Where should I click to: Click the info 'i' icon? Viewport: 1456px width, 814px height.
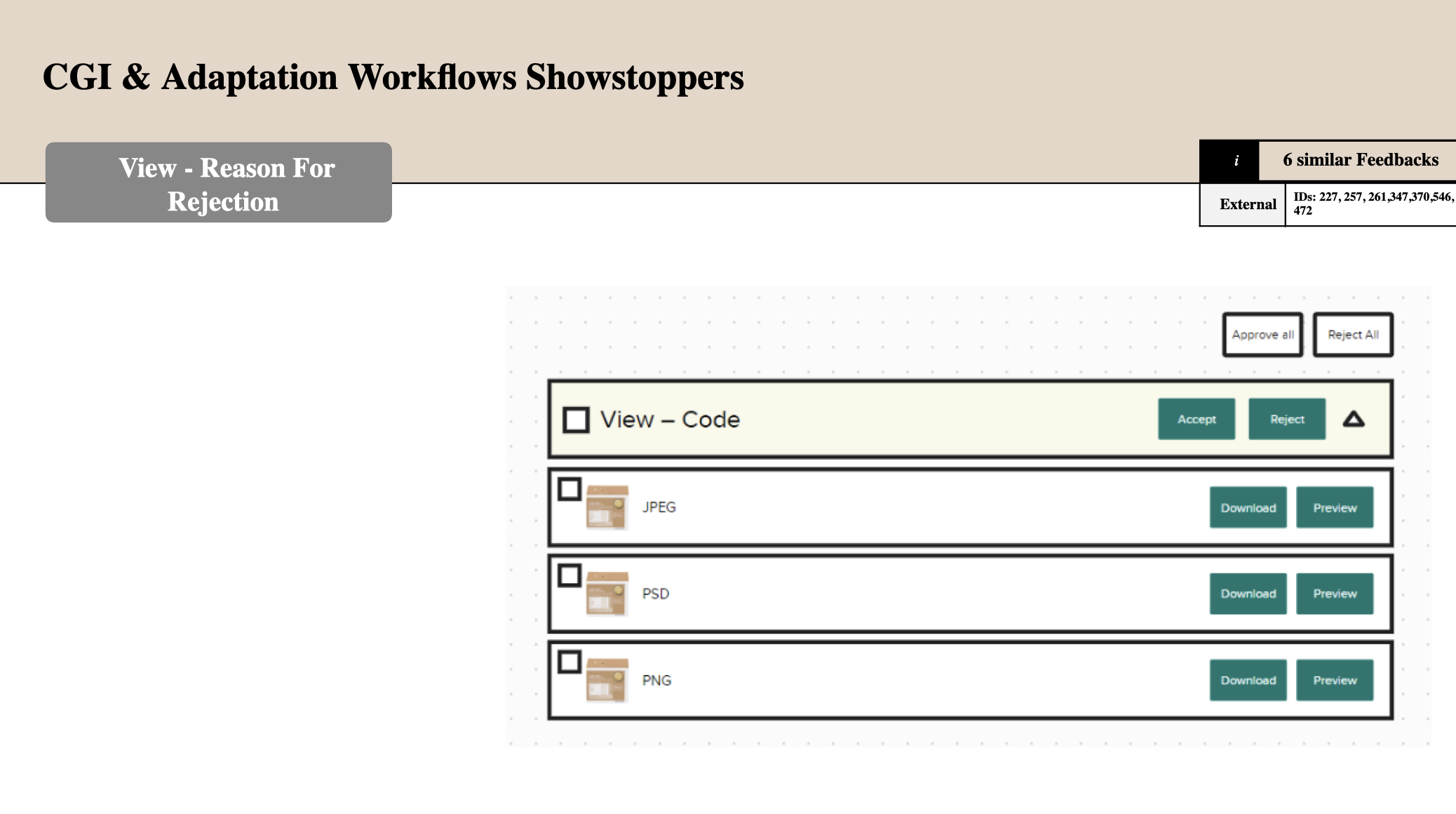tap(1236, 161)
